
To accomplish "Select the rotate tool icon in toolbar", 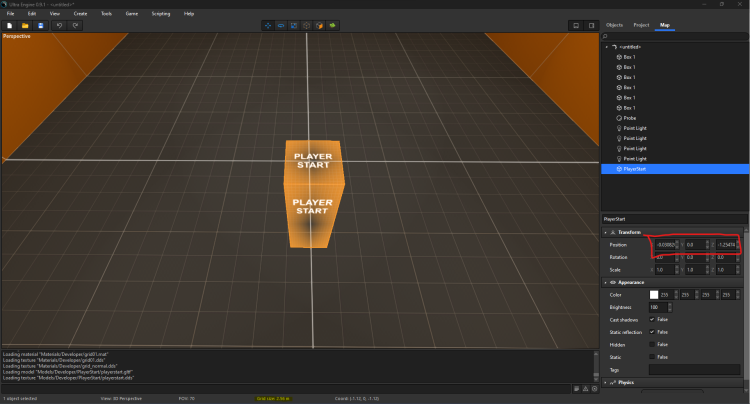I will 280,25.
